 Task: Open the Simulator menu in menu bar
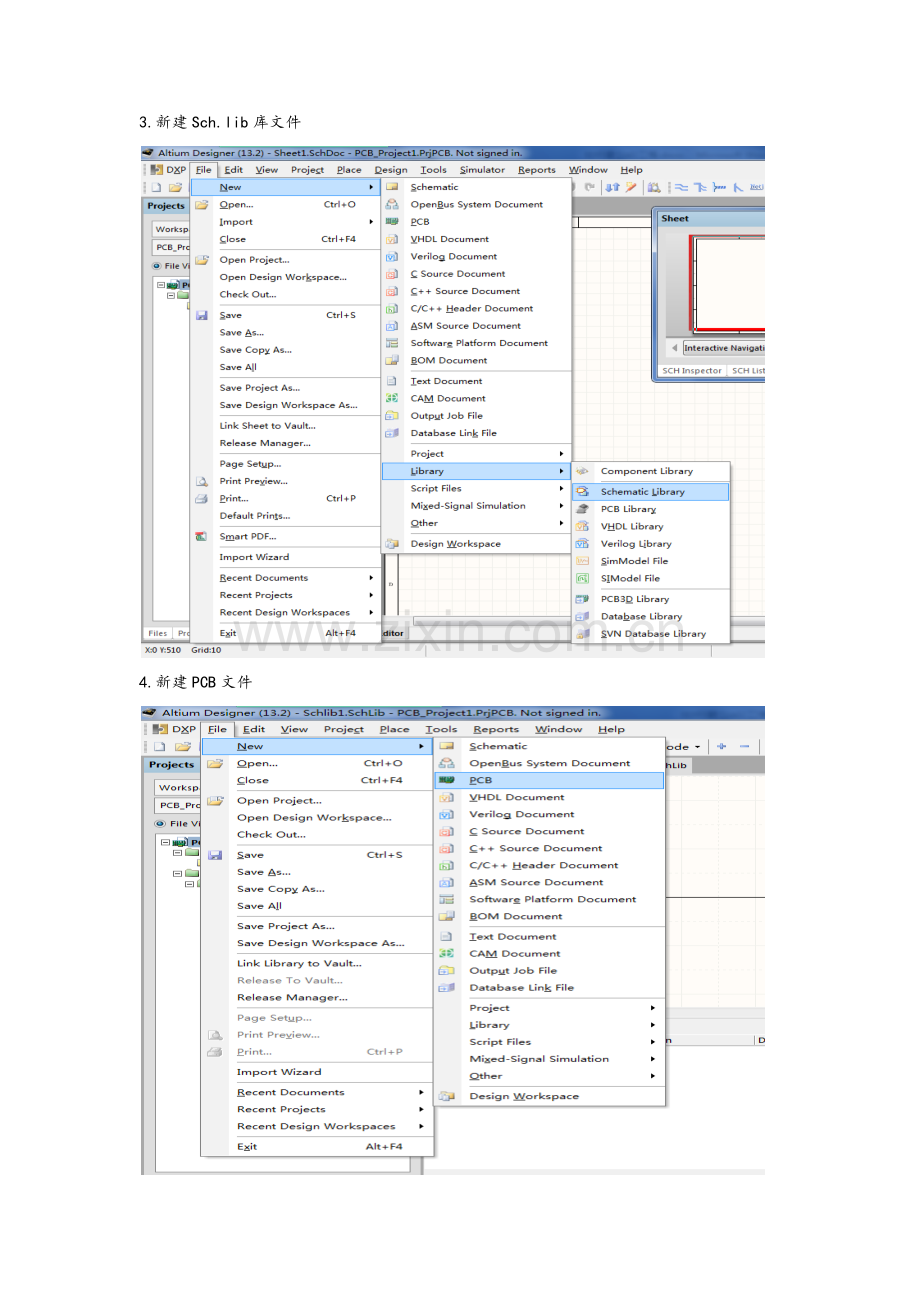pos(482,170)
